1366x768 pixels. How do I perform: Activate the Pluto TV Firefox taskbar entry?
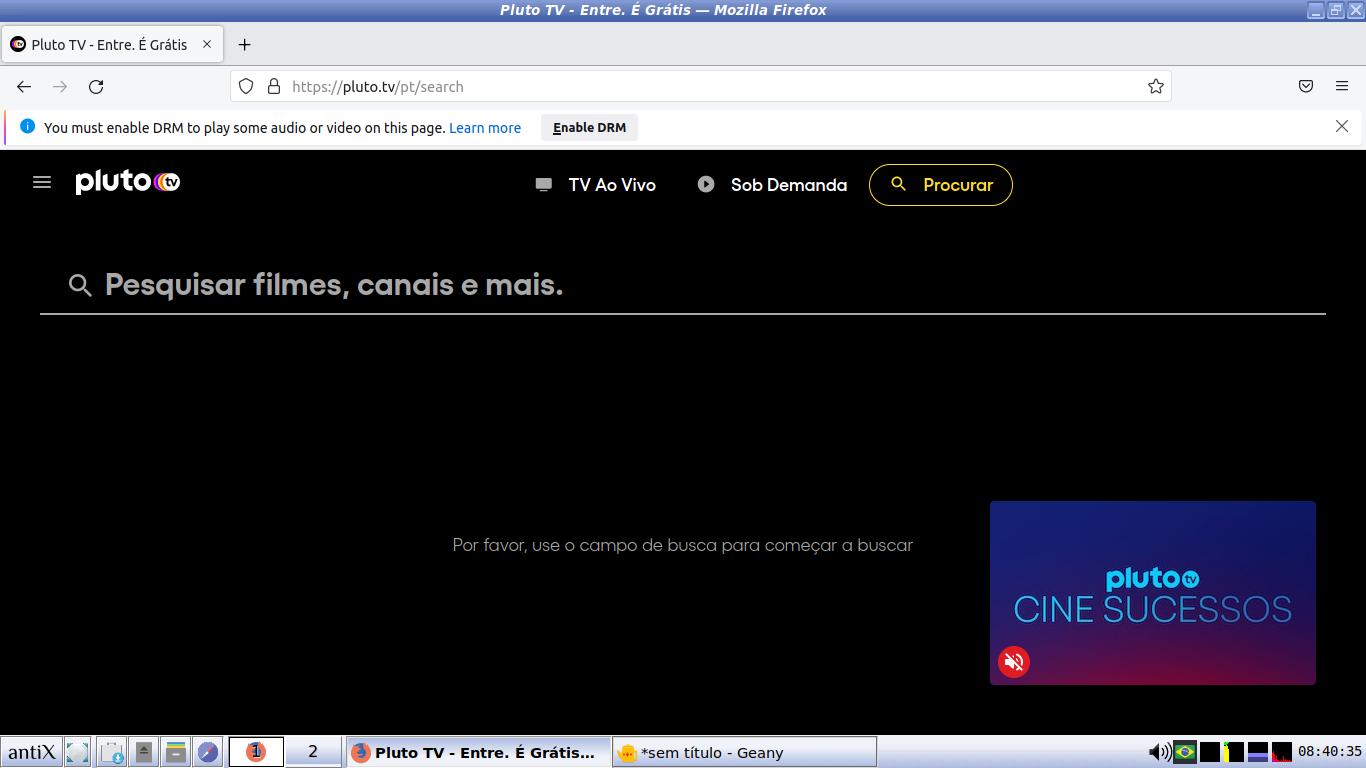click(478, 752)
